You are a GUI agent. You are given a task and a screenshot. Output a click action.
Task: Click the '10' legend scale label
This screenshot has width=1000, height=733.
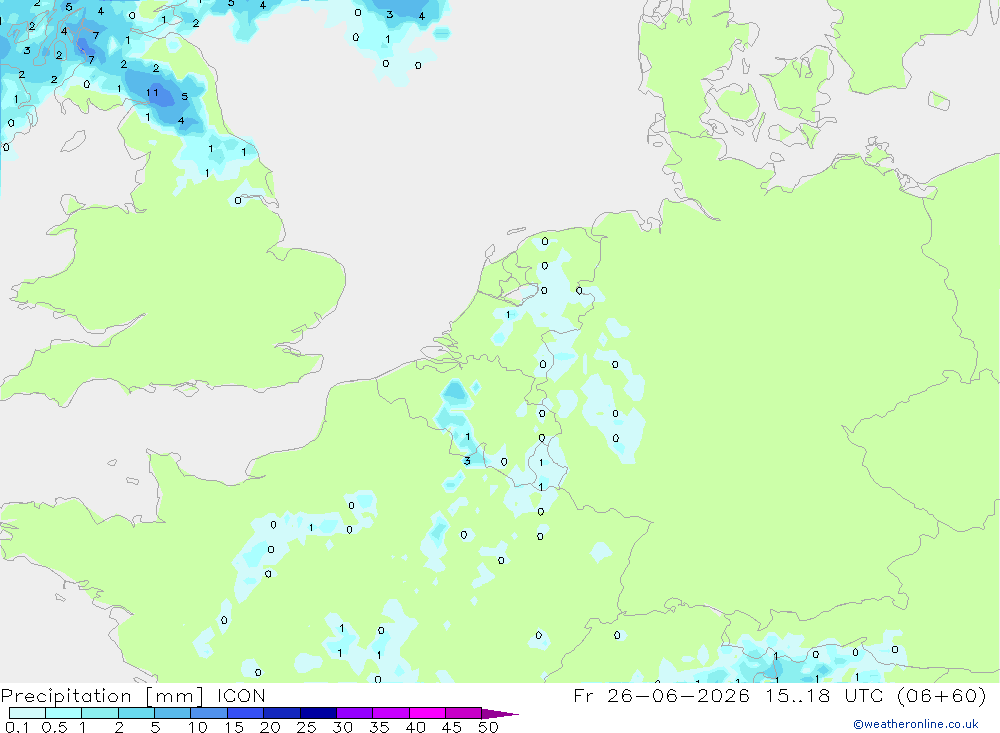198,727
